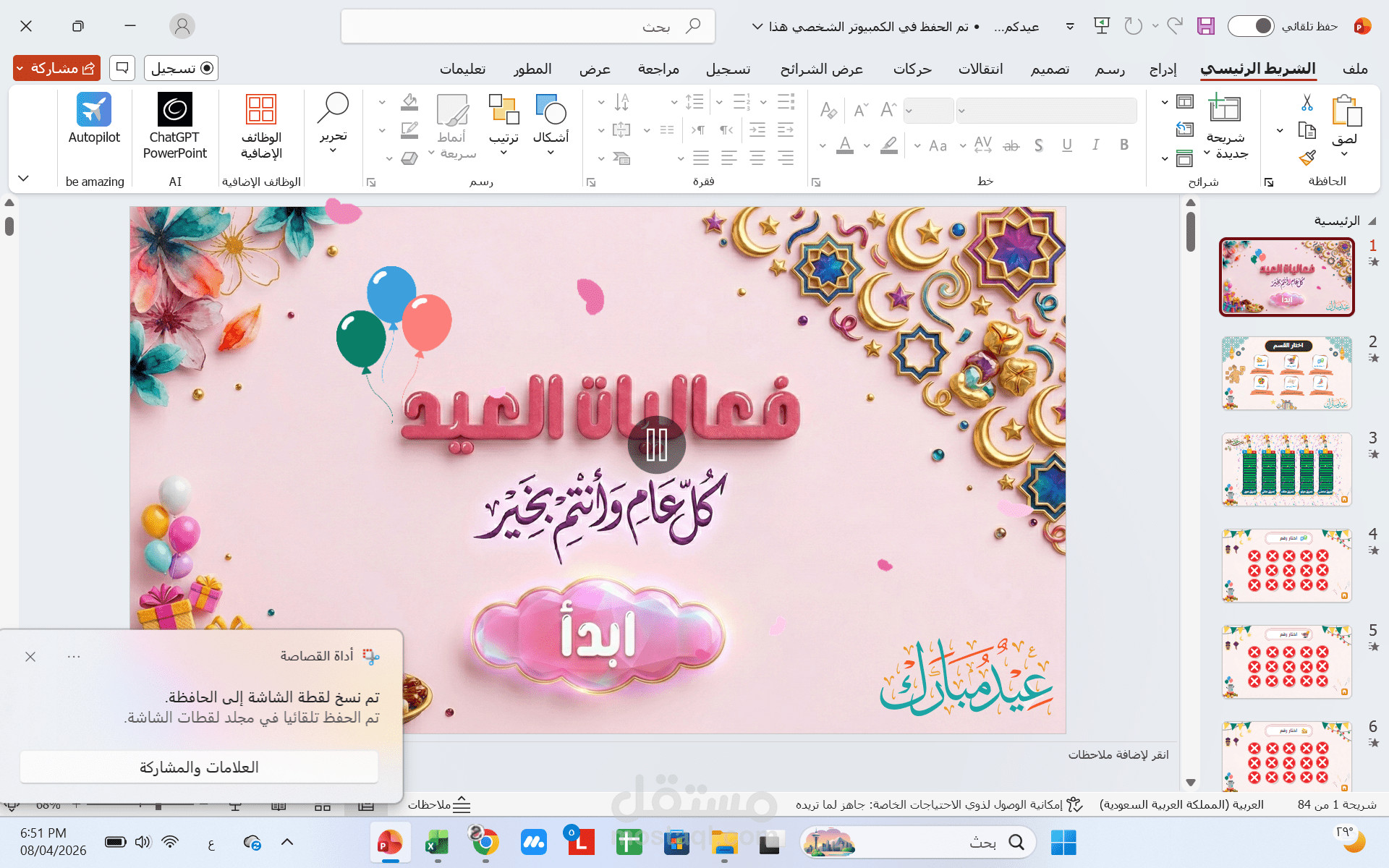The image size is (1389, 868).
Task: Switch off the حفظ تلقائي AutoSave toggle
Action: (x=1250, y=25)
